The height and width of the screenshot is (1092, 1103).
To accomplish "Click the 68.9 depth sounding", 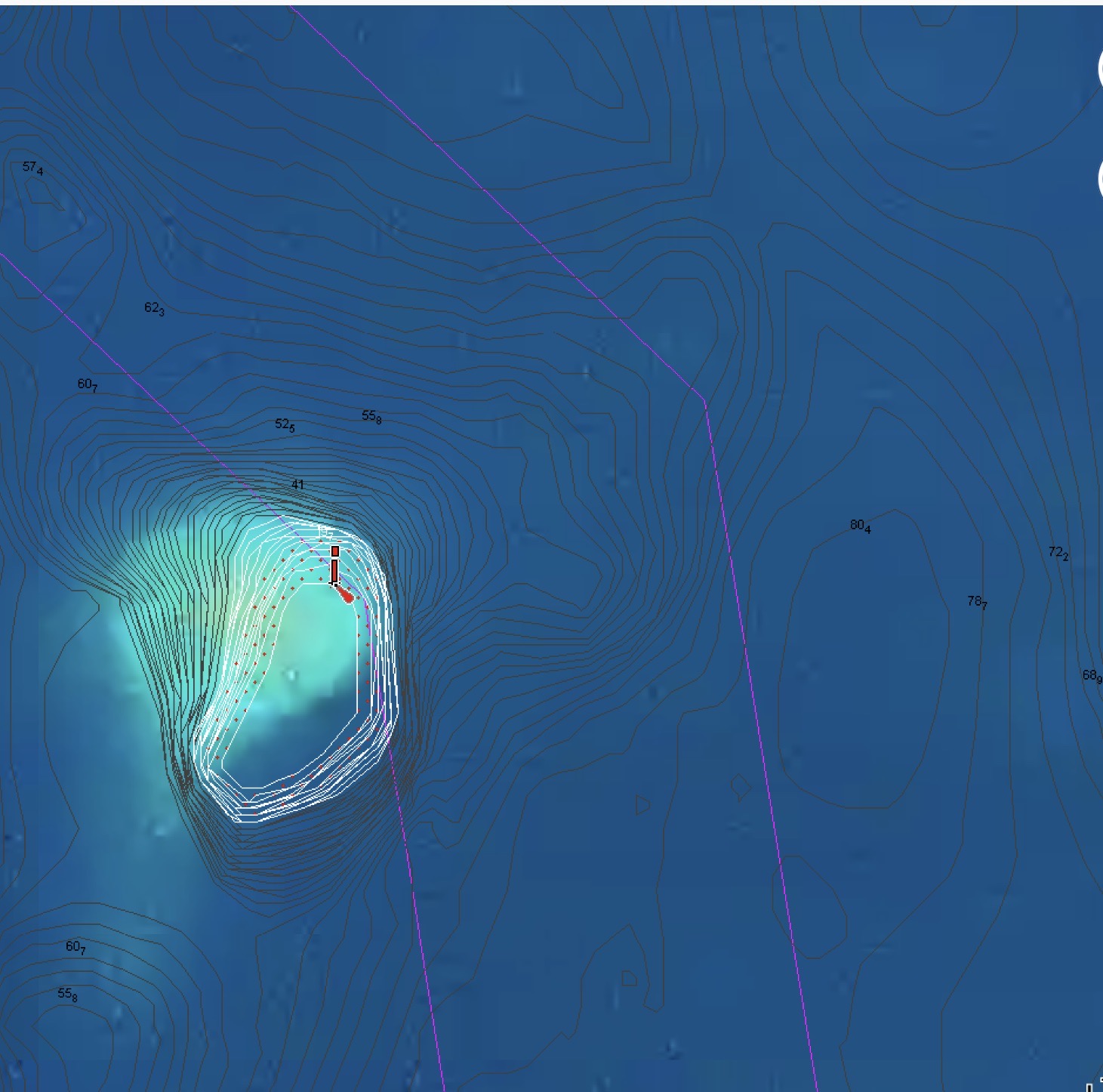I will (x=1091, y=676).
